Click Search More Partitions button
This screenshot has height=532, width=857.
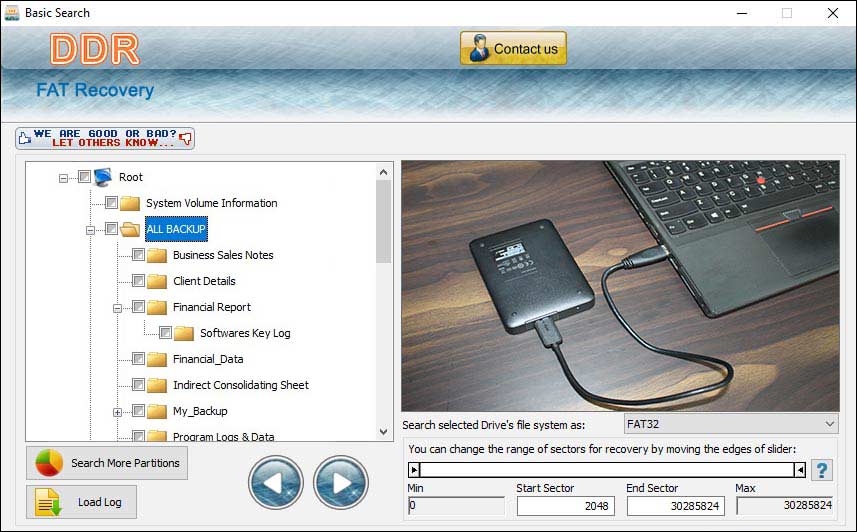tap(107, 463)
